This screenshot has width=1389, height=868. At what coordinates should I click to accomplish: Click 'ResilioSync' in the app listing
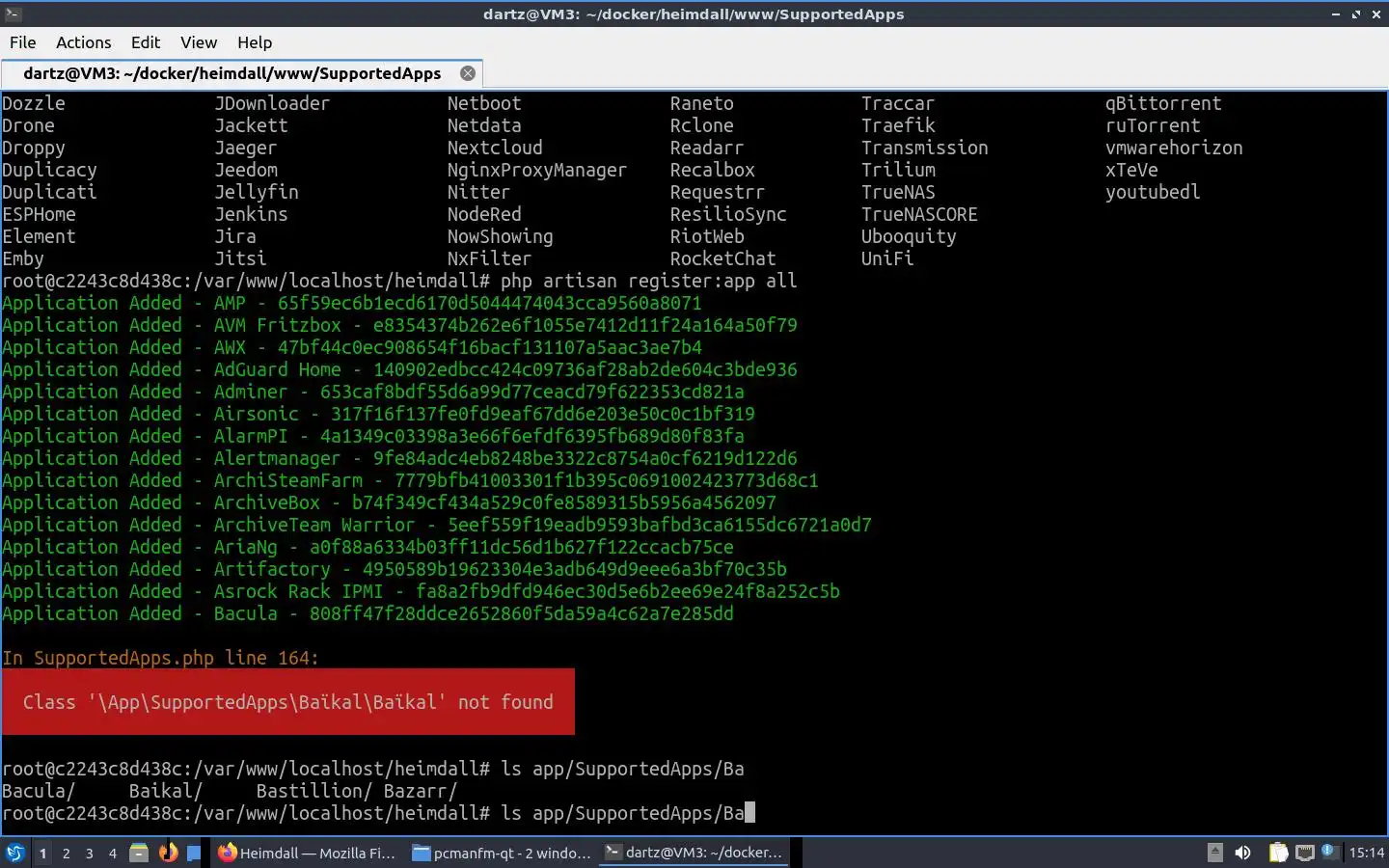[x=728, y=214]
